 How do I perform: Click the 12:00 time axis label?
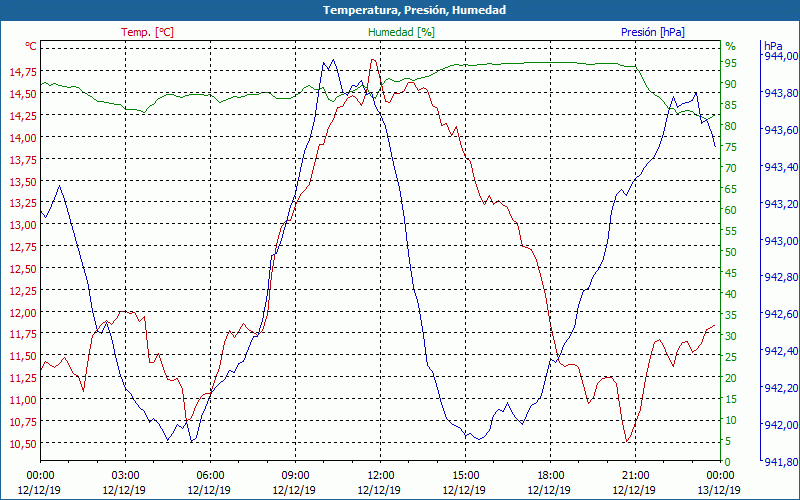pos(380,476)
